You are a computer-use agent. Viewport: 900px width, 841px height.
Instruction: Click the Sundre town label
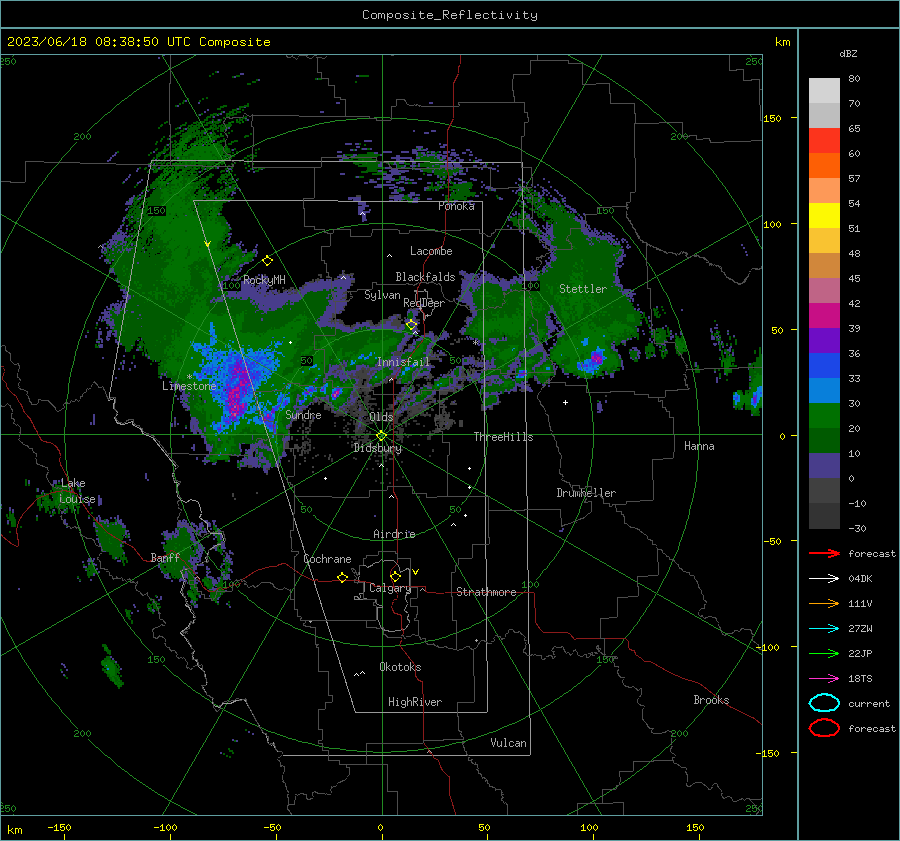[x=303, y=414]
